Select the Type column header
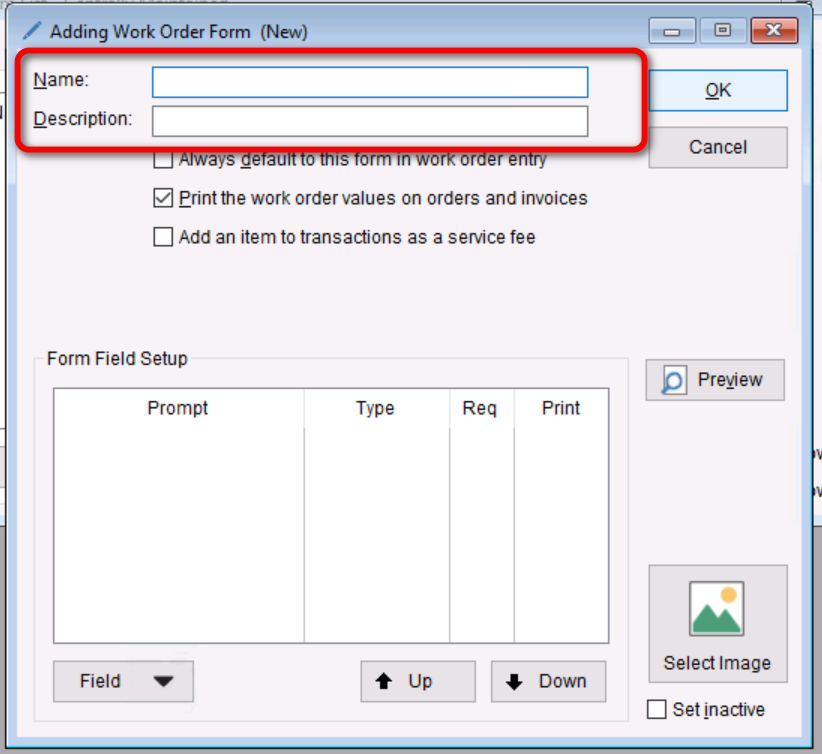Viewport: 822px width, 754px height. (x=375, y=408)
